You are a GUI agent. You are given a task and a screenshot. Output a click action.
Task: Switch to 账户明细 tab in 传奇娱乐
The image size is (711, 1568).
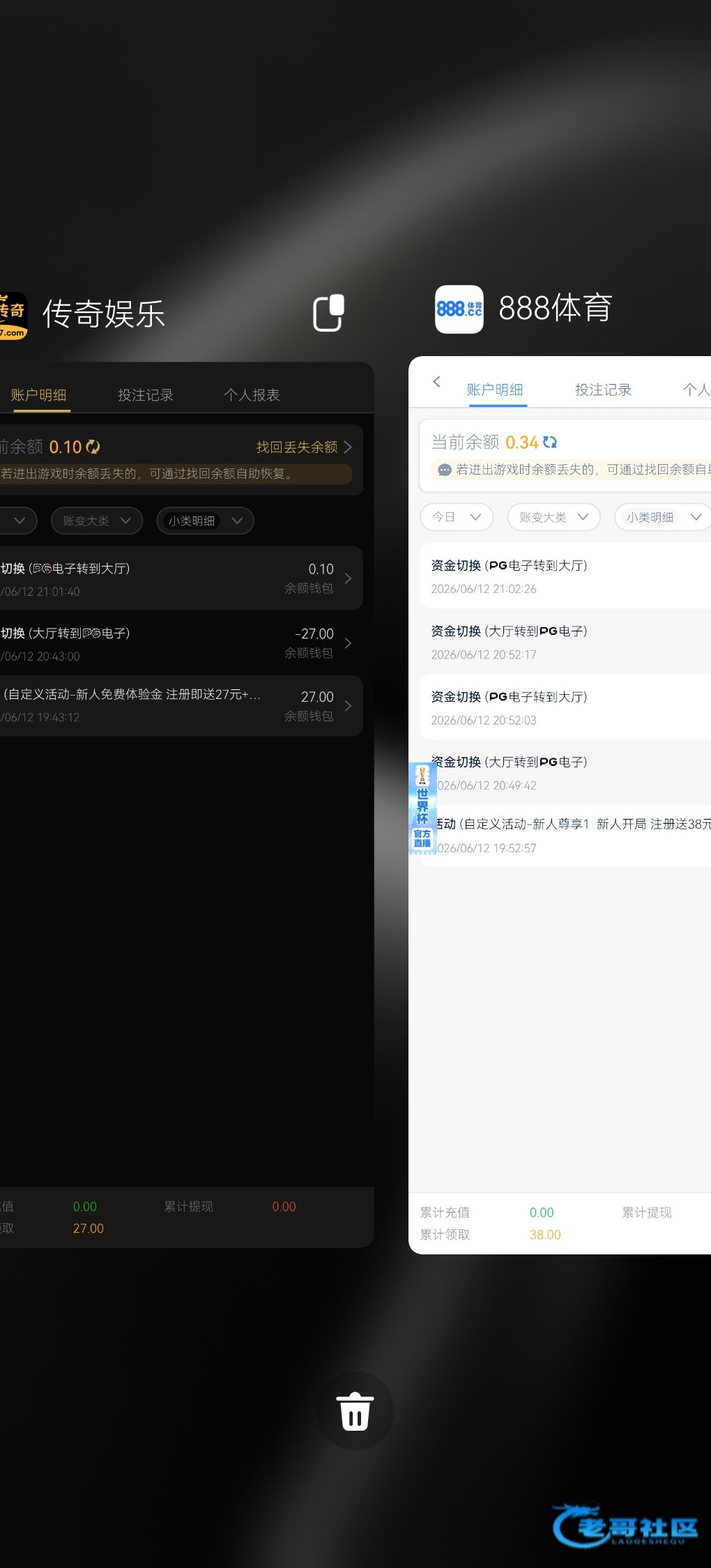38,395
